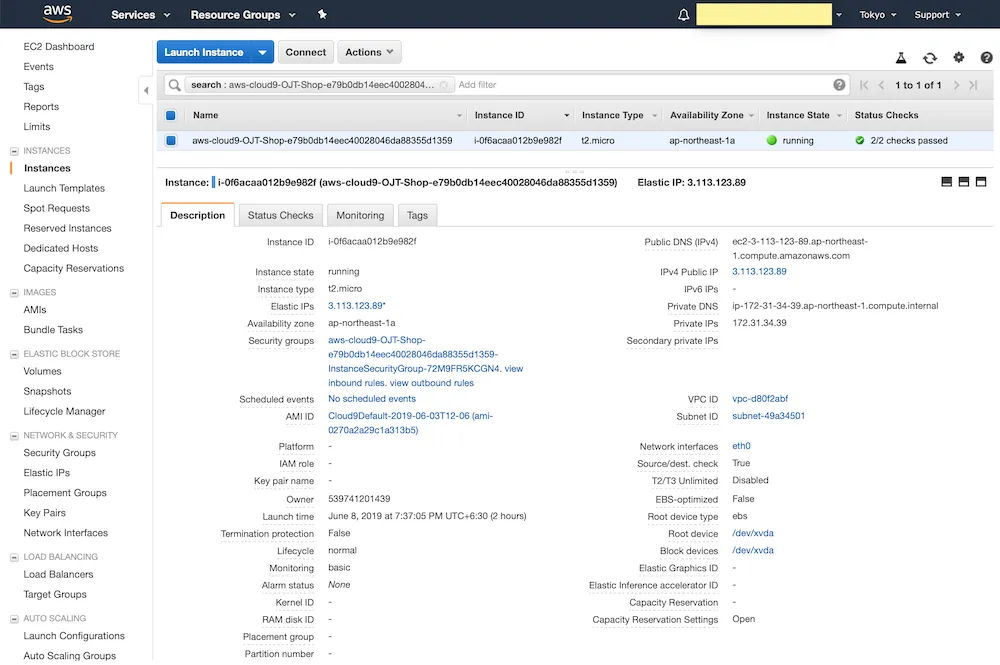Open the Actions dropdown
The image size is (1000, 665).
(369, 52)
